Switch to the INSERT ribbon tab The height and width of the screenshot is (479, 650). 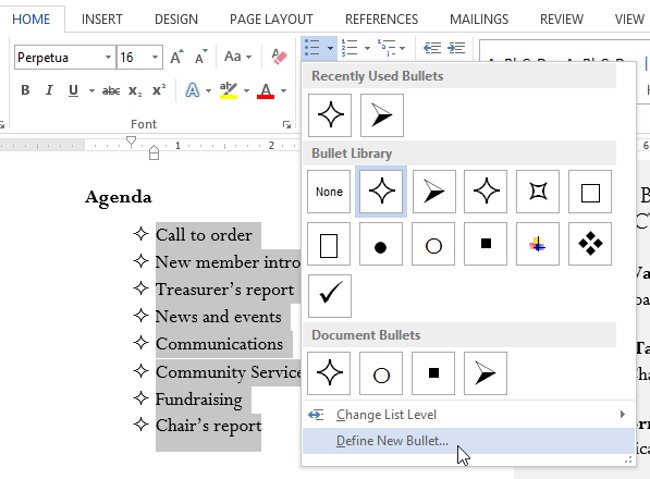point(102,19)
